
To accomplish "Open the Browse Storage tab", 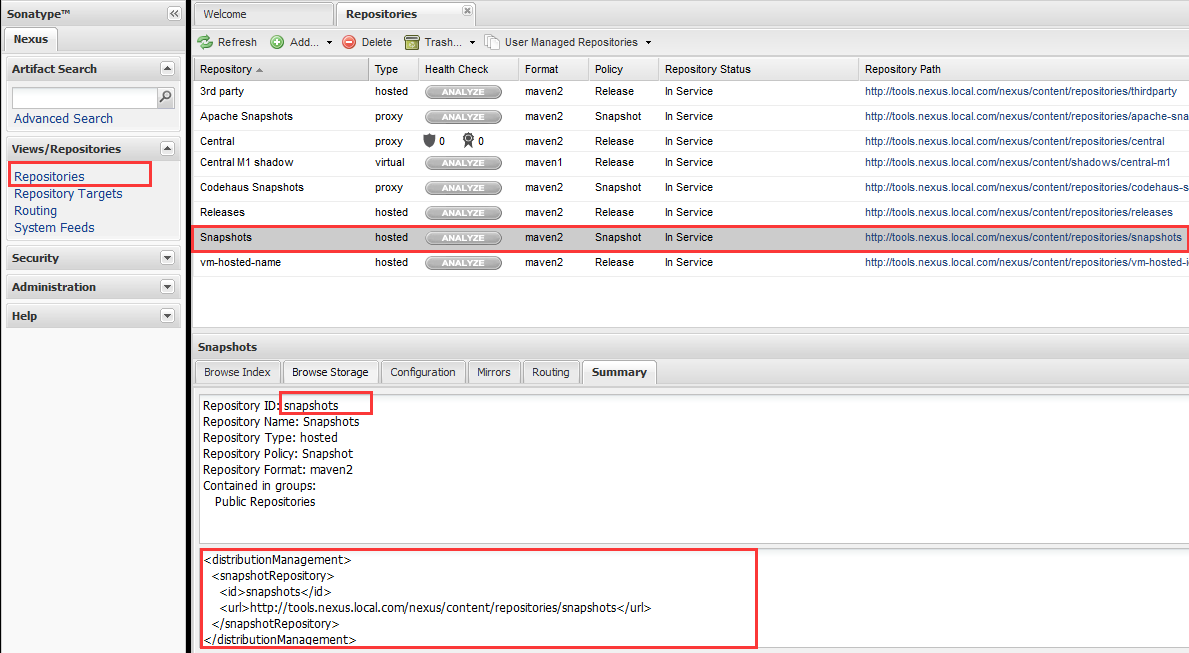I will [x=330, y=372].
